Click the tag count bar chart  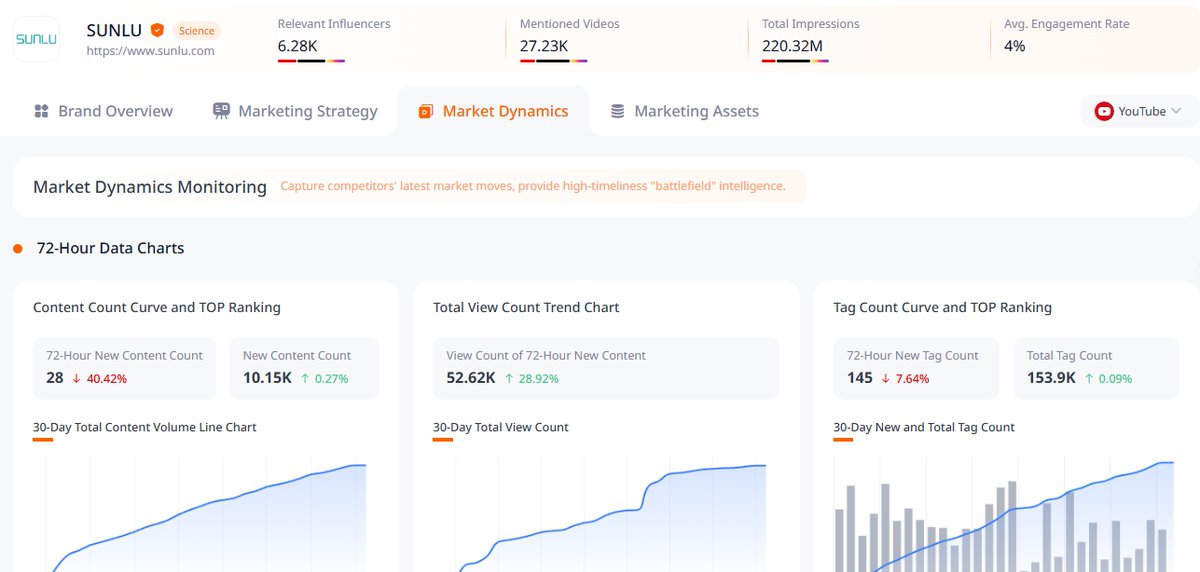pyautogui.click(x=1006, y=514)
